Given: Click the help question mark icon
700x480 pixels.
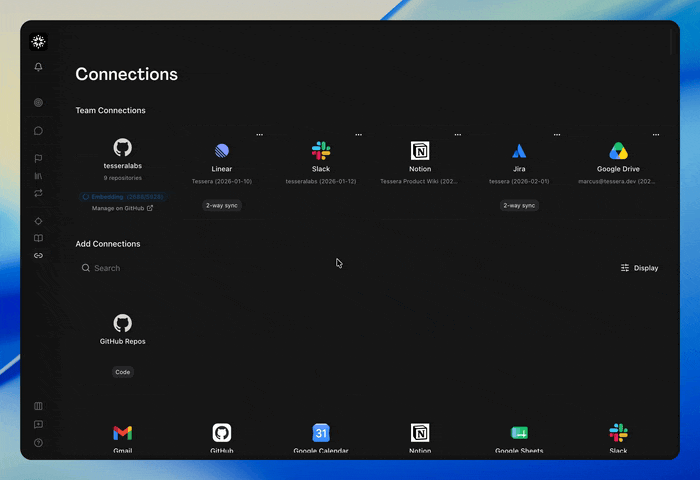Looking at the screenshot, I should pyautogui.click(x=38, y=442).
